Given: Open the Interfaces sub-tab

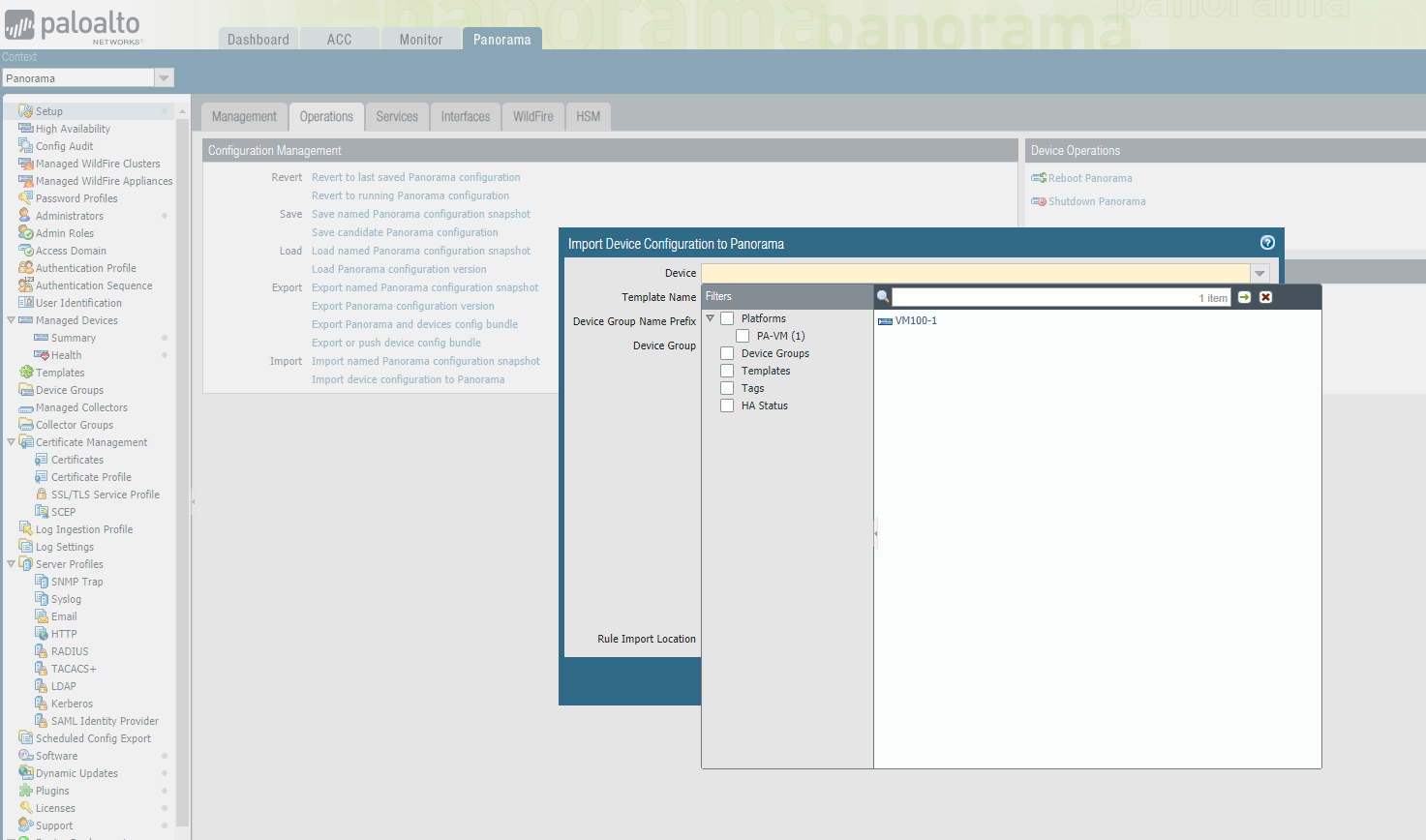Looking at the screenshot, I should pos(466,116).
